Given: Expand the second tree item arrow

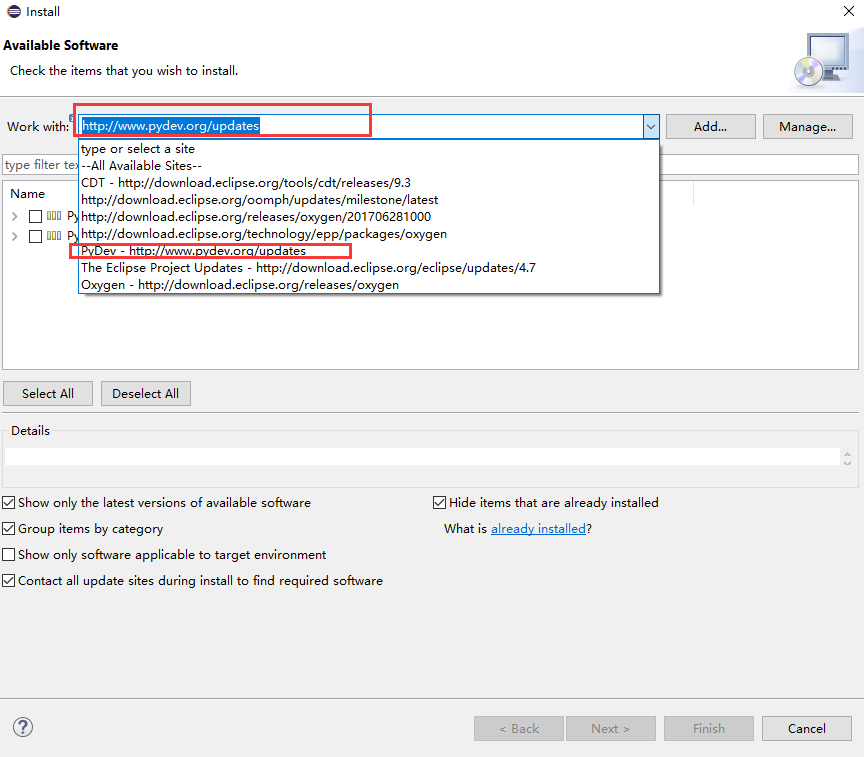Looking at the screenshot, I should (x=15, y=236).
